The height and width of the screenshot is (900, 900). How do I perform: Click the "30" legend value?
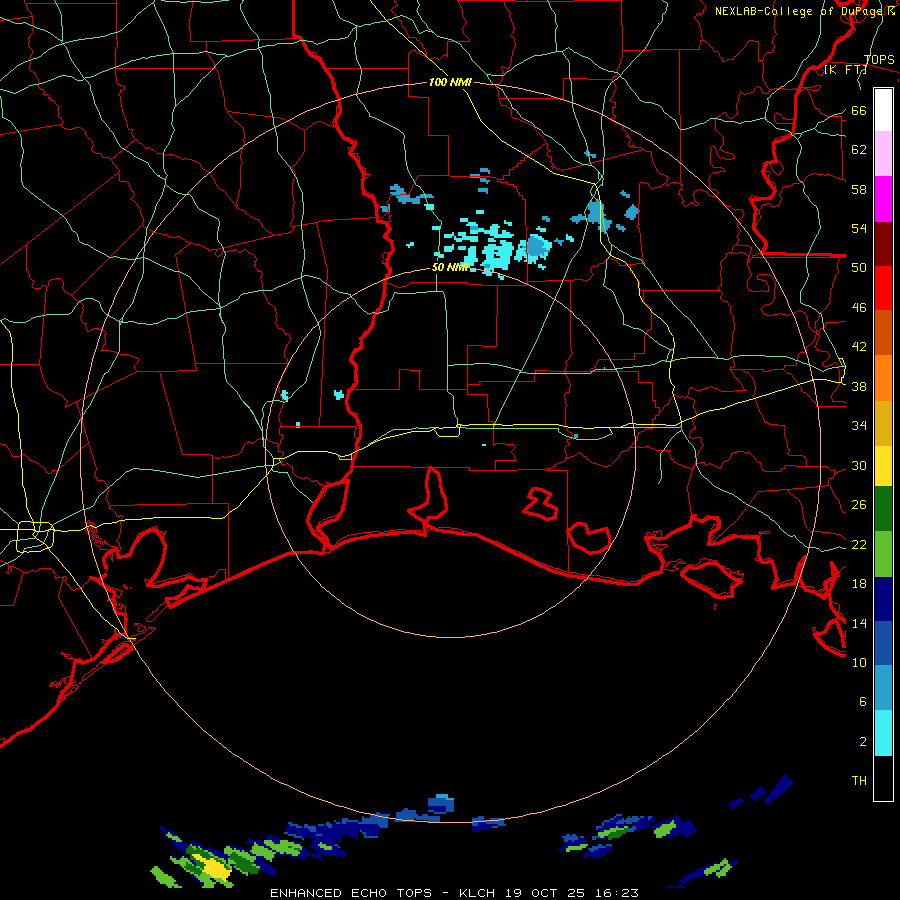click(859, 465)
